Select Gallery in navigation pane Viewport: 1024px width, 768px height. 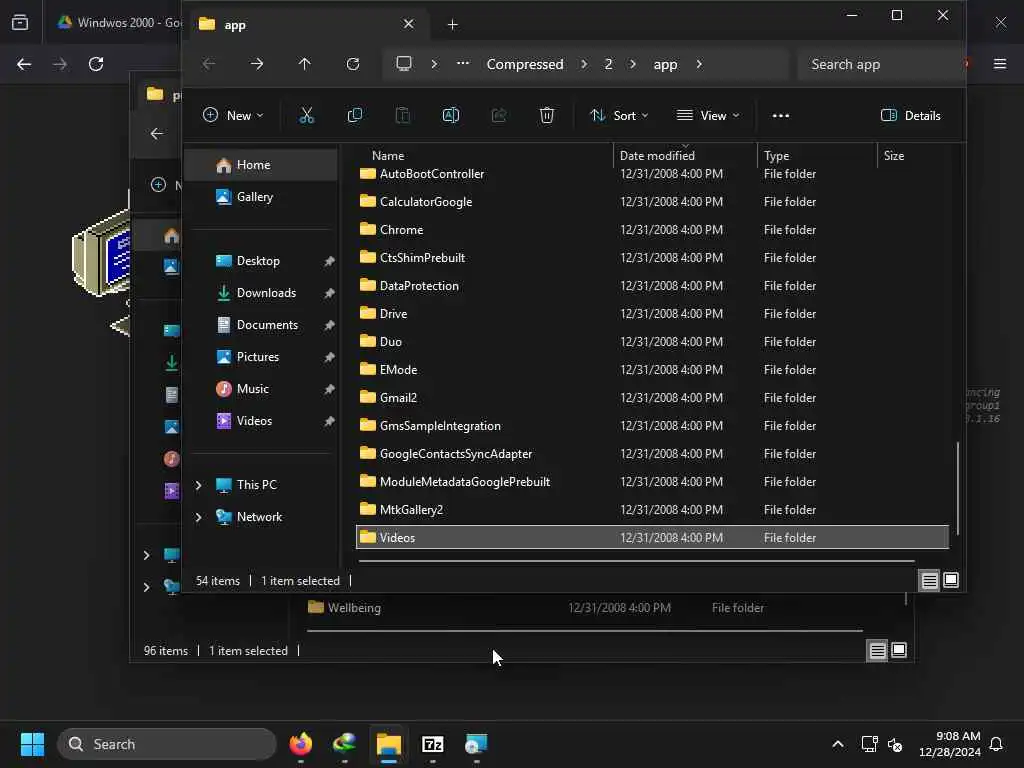pos(261,197)
